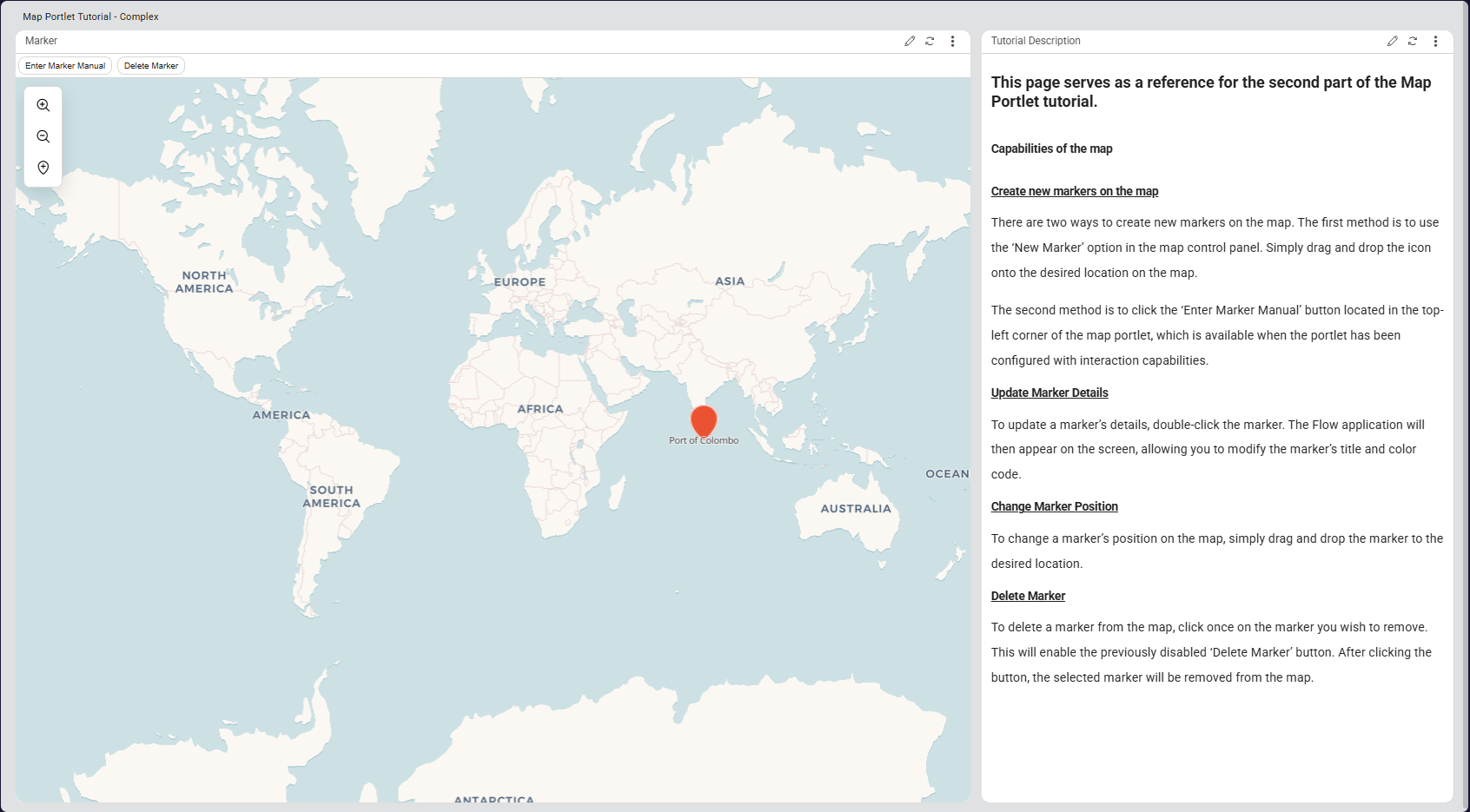Viewport: 1470px width, 812px height.
Task: Click the 'Change Marker Position' underlined heading
Action: tap(1054, 506)
